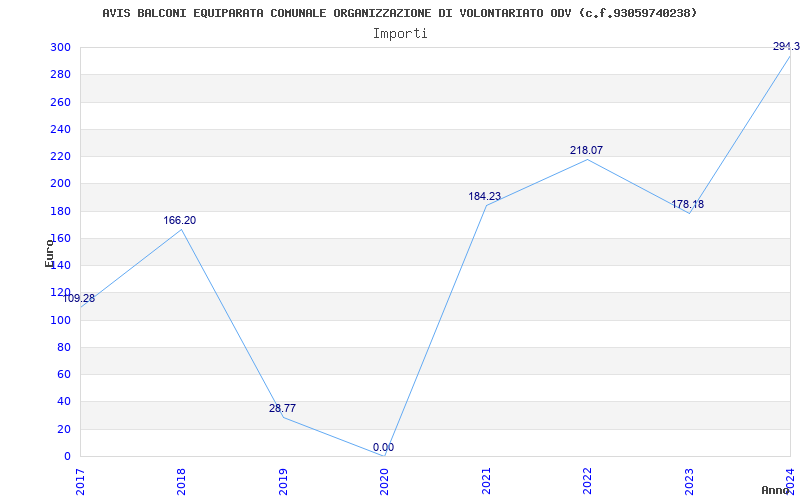The height and width of the screenshot is (500, 800).
Task: Click the 80 y-axis tick label
Action: (64, 347)
